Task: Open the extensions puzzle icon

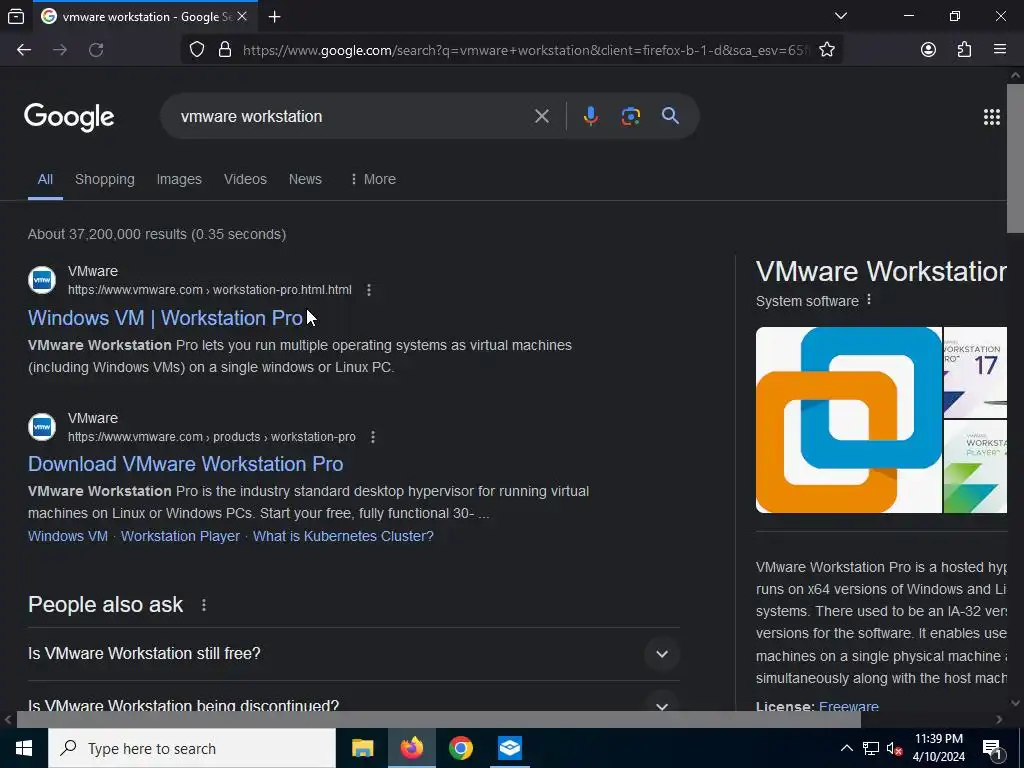Action: [x=964, y=50]
